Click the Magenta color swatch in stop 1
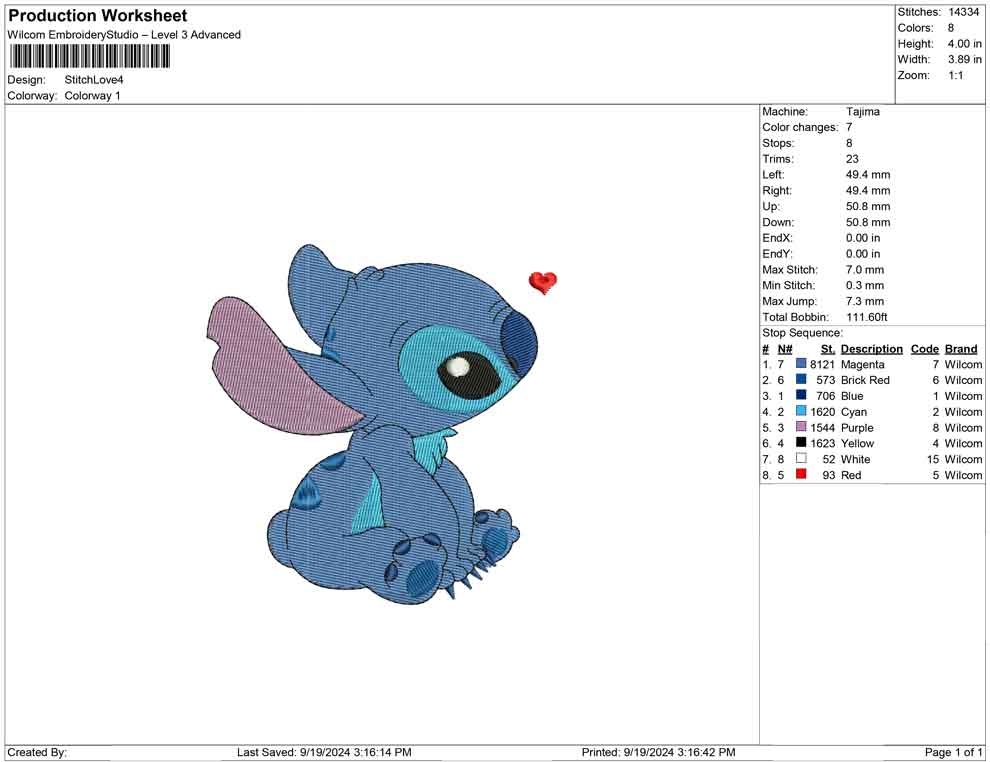 tap(801, 365)
